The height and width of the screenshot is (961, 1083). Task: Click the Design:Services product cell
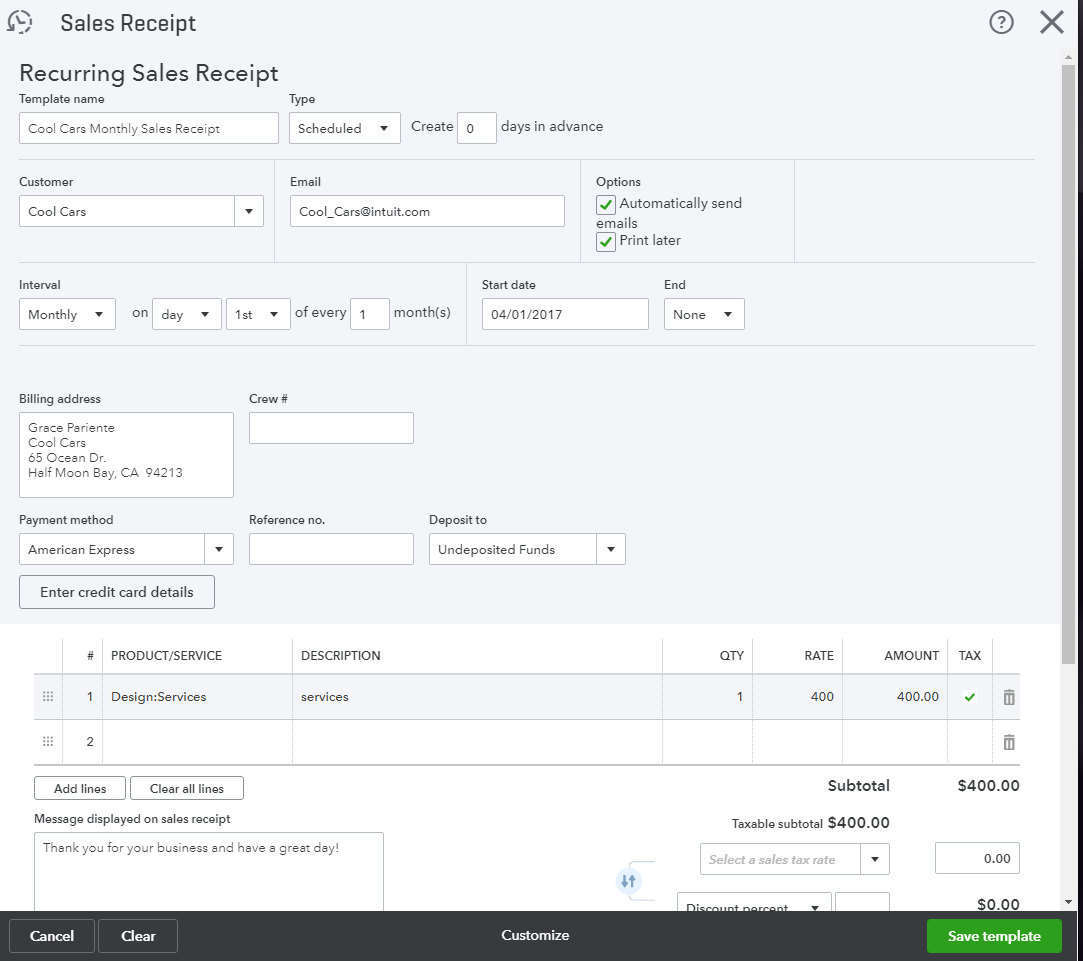197,697
